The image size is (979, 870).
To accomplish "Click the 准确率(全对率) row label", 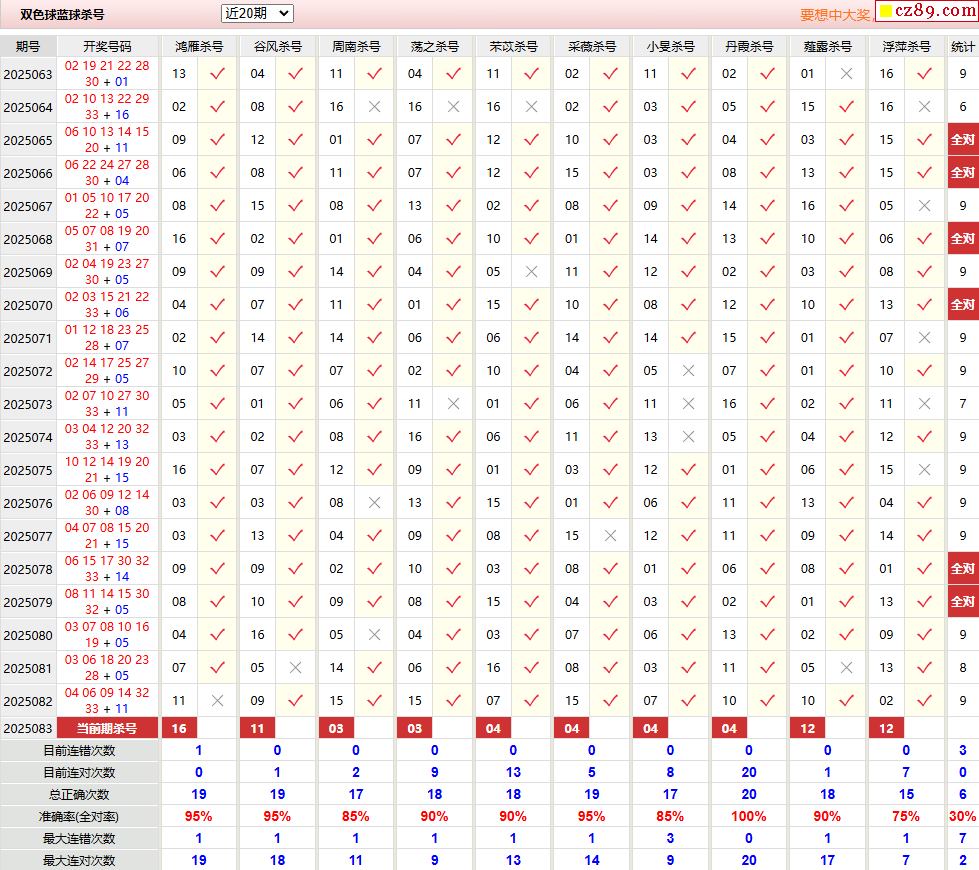I will pyautogui.click(x=79, y=816).
